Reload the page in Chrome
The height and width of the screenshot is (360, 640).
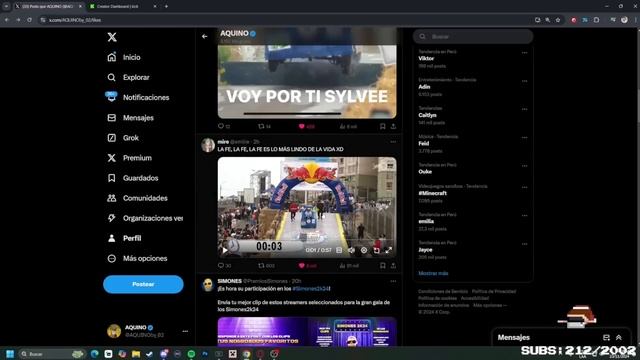pos(29,20)
